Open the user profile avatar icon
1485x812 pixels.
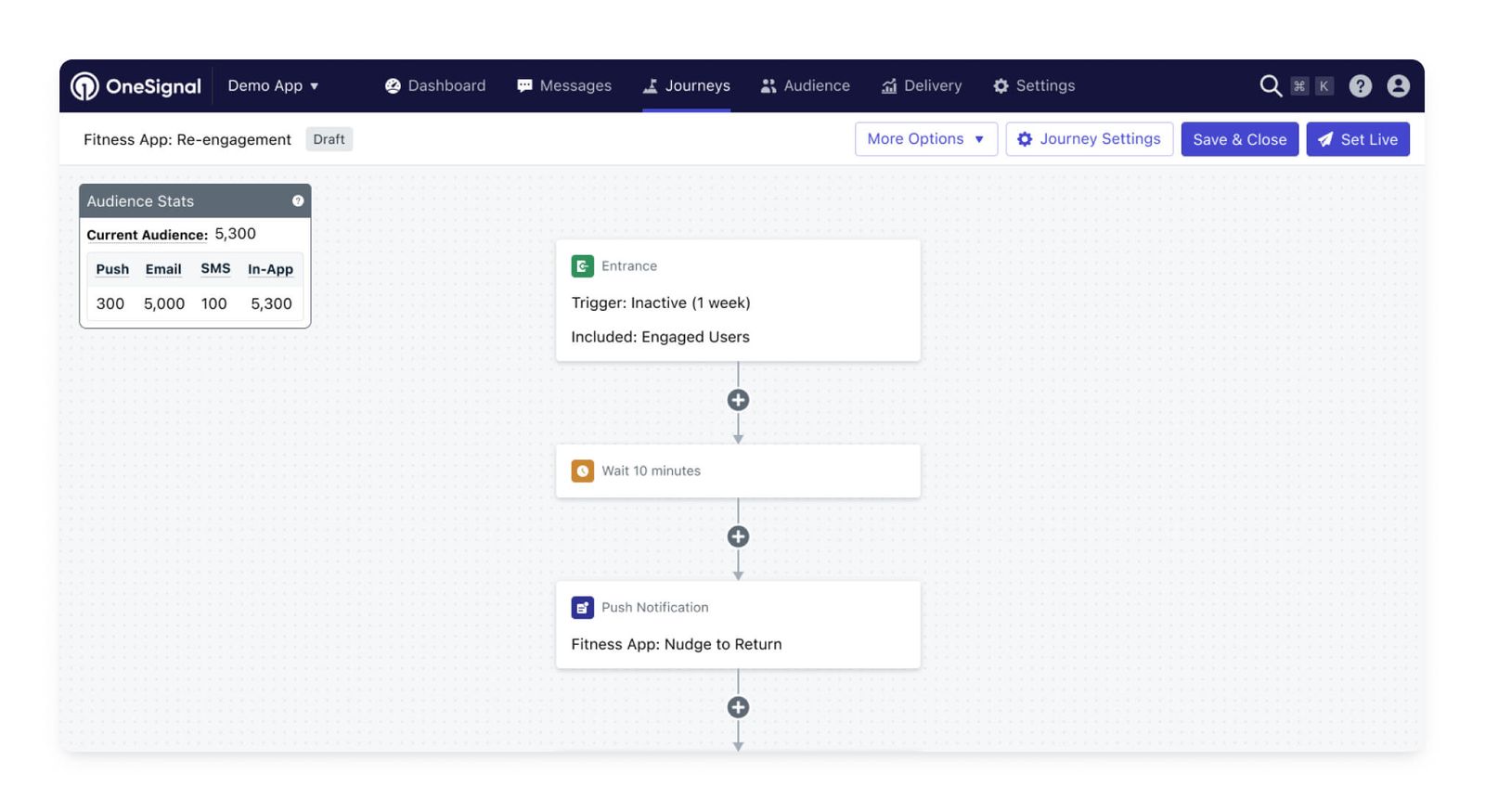[x=1398, y=86]
